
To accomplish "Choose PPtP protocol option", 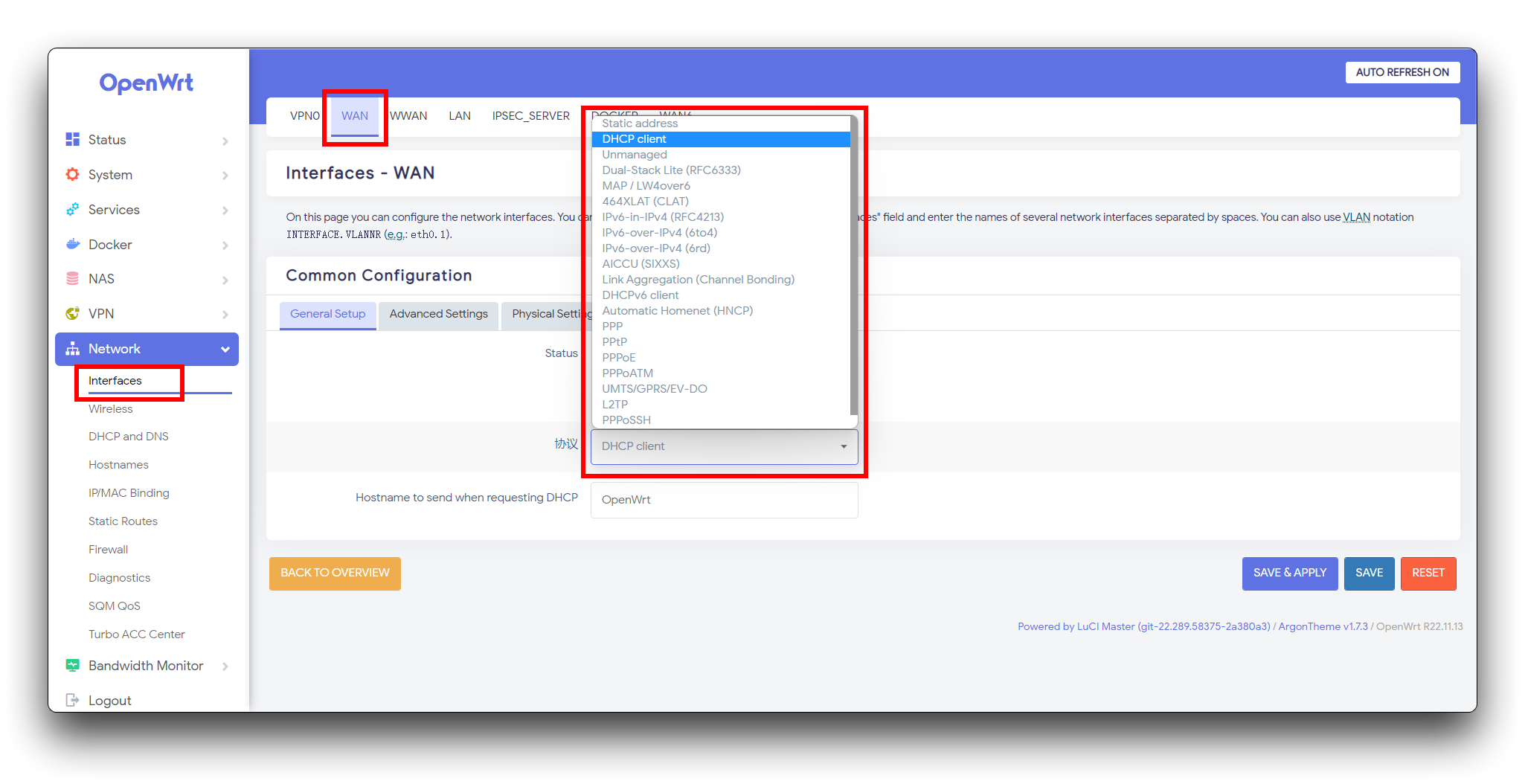I will [720, 342].
